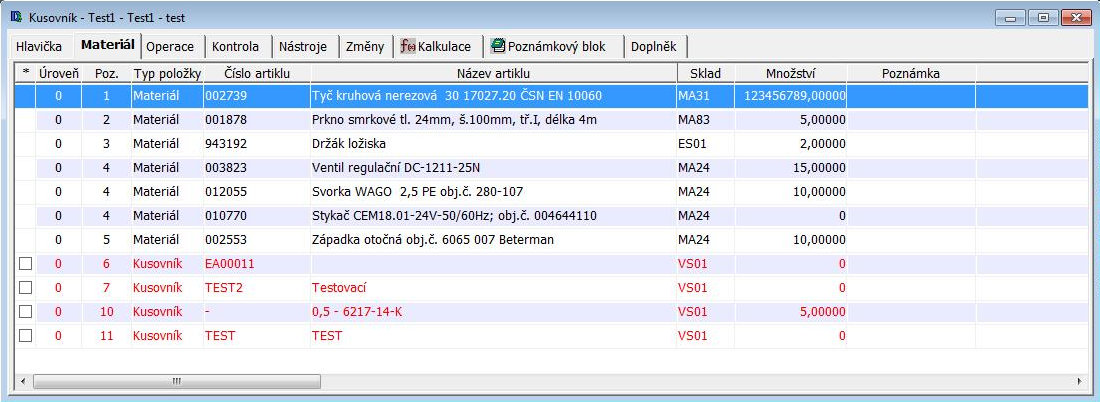Screen dimensions: 1100x402
Task: Open the Doplněk tab
Action: [x=654, y=46]
